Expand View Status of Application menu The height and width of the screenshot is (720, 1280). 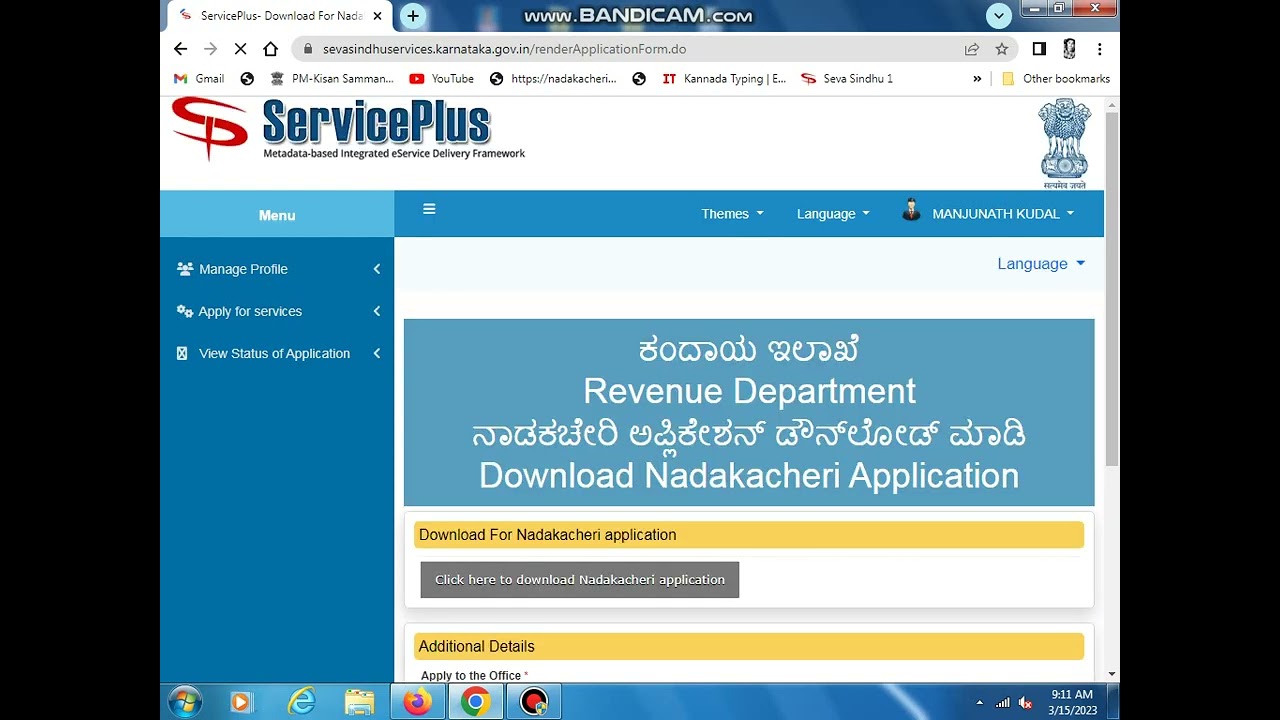tap(277, 353)
